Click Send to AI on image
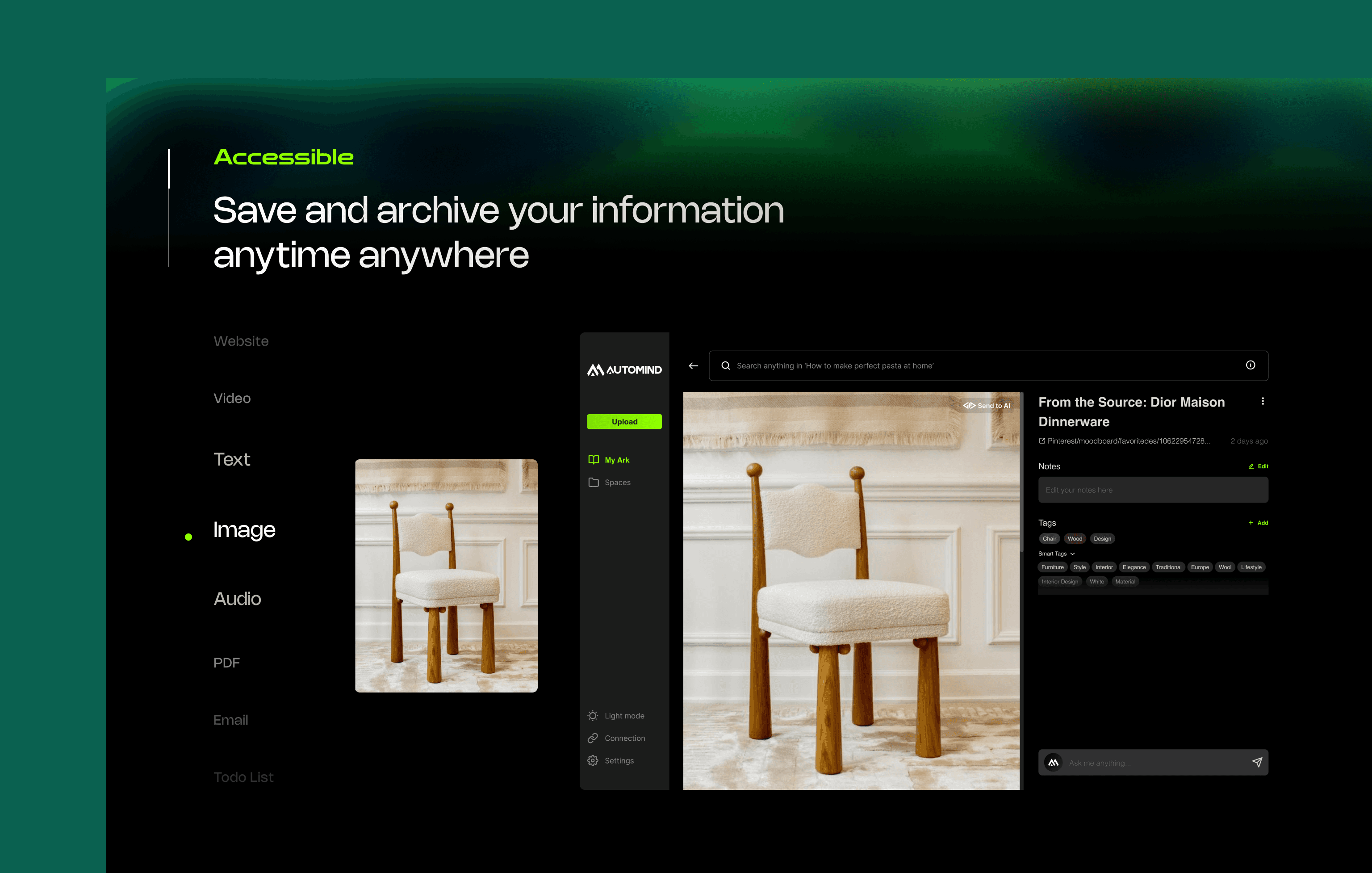The width and height of the screenshot is (1372, 873). coord(987,406)
